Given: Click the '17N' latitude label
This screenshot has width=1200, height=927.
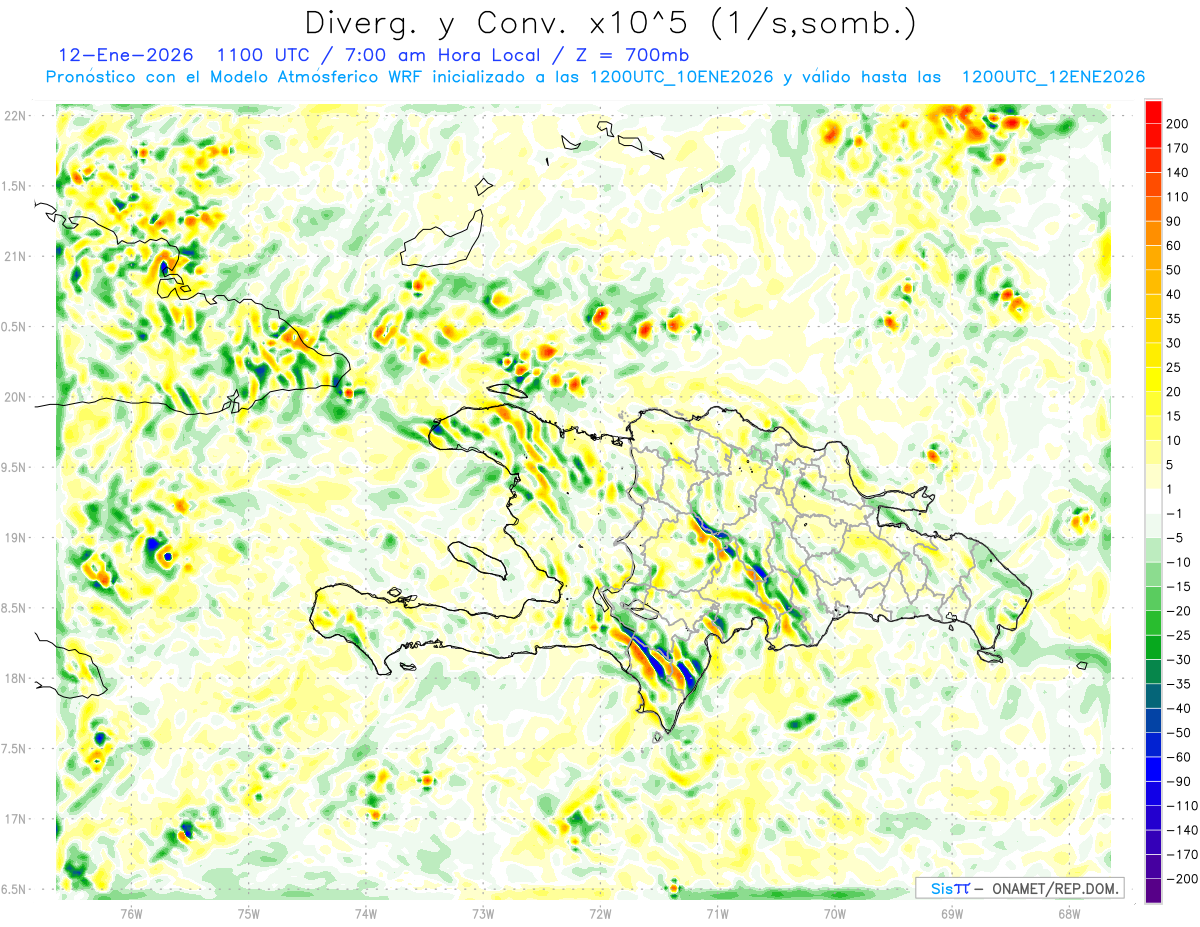Looking at the screenshot, I should pos(14,820).
